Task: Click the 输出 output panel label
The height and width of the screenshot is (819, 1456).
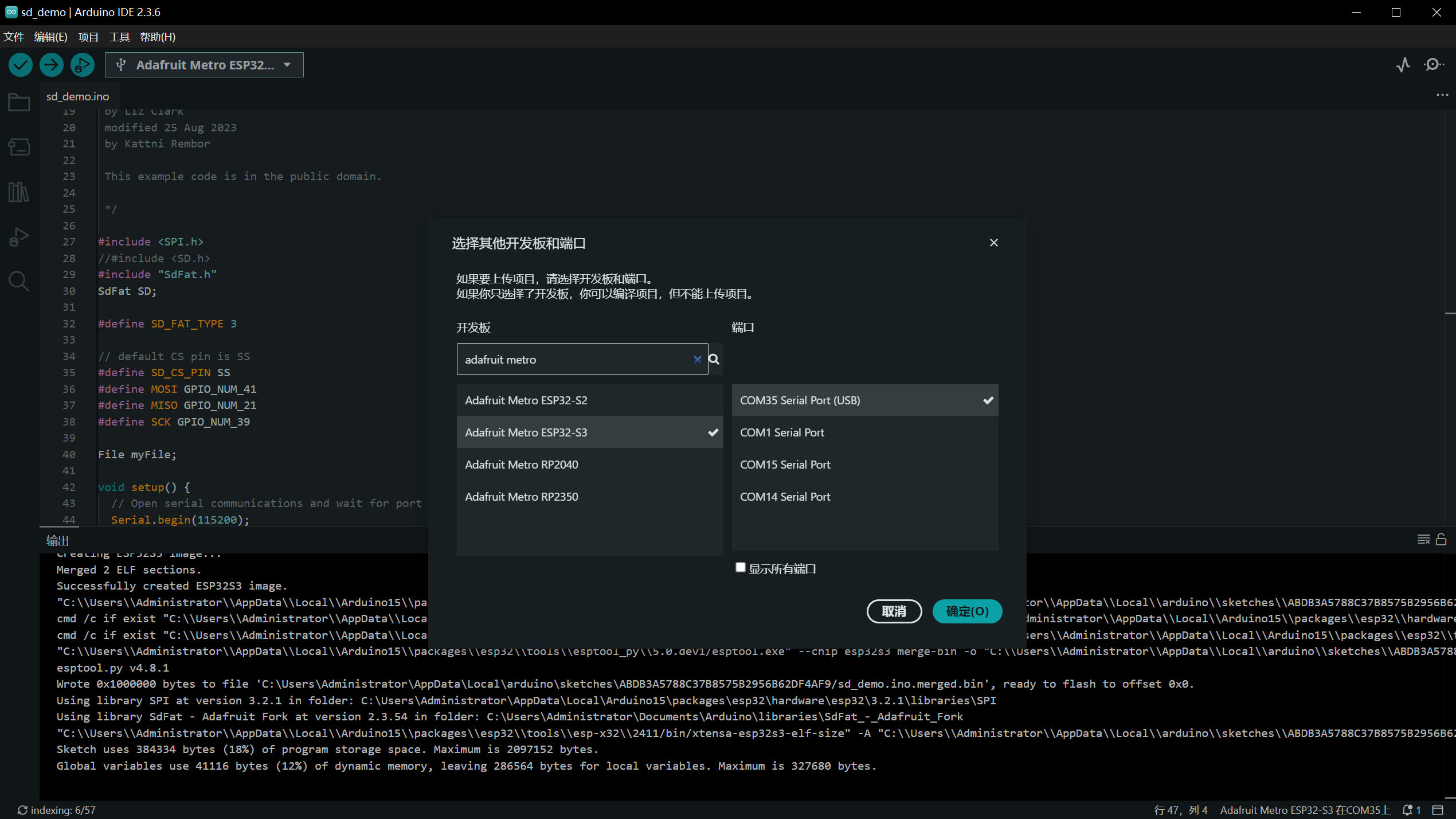Action: (57, 540)
